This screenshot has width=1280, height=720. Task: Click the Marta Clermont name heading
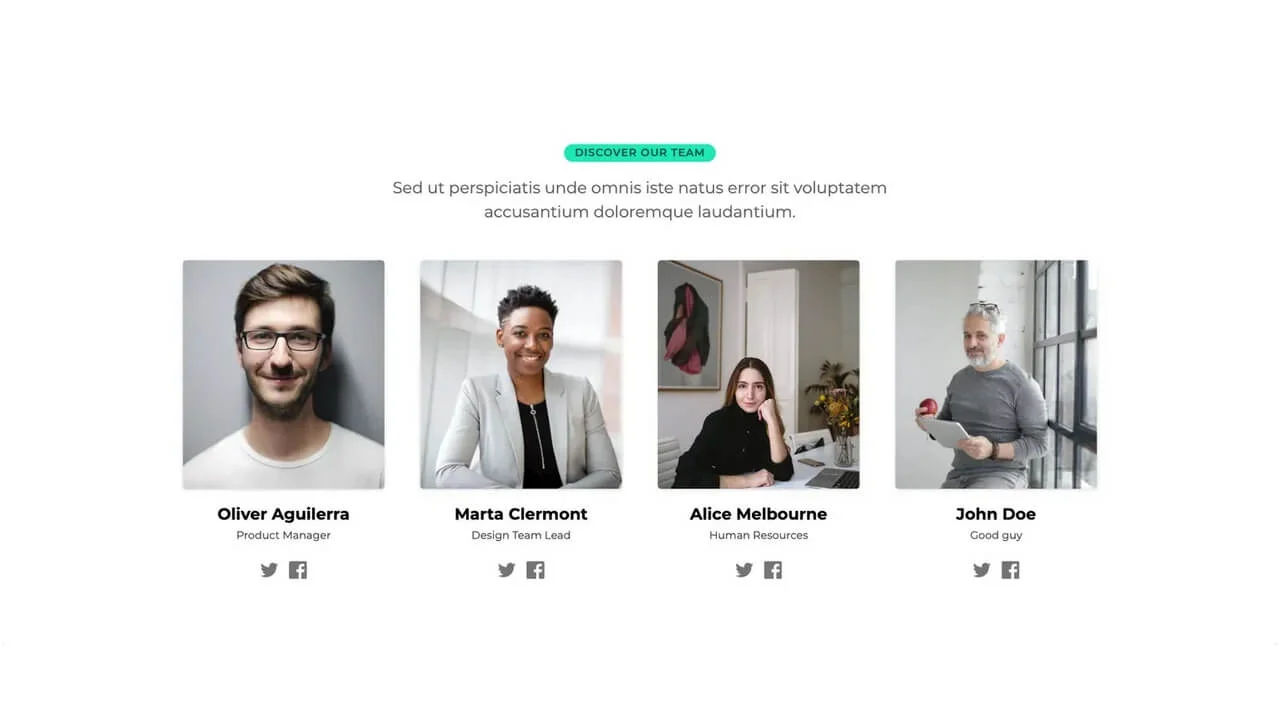pos(521,514)
